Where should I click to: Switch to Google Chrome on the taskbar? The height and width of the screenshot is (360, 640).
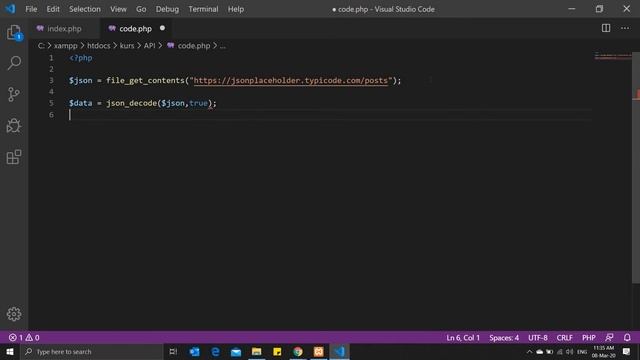[298, 351]
